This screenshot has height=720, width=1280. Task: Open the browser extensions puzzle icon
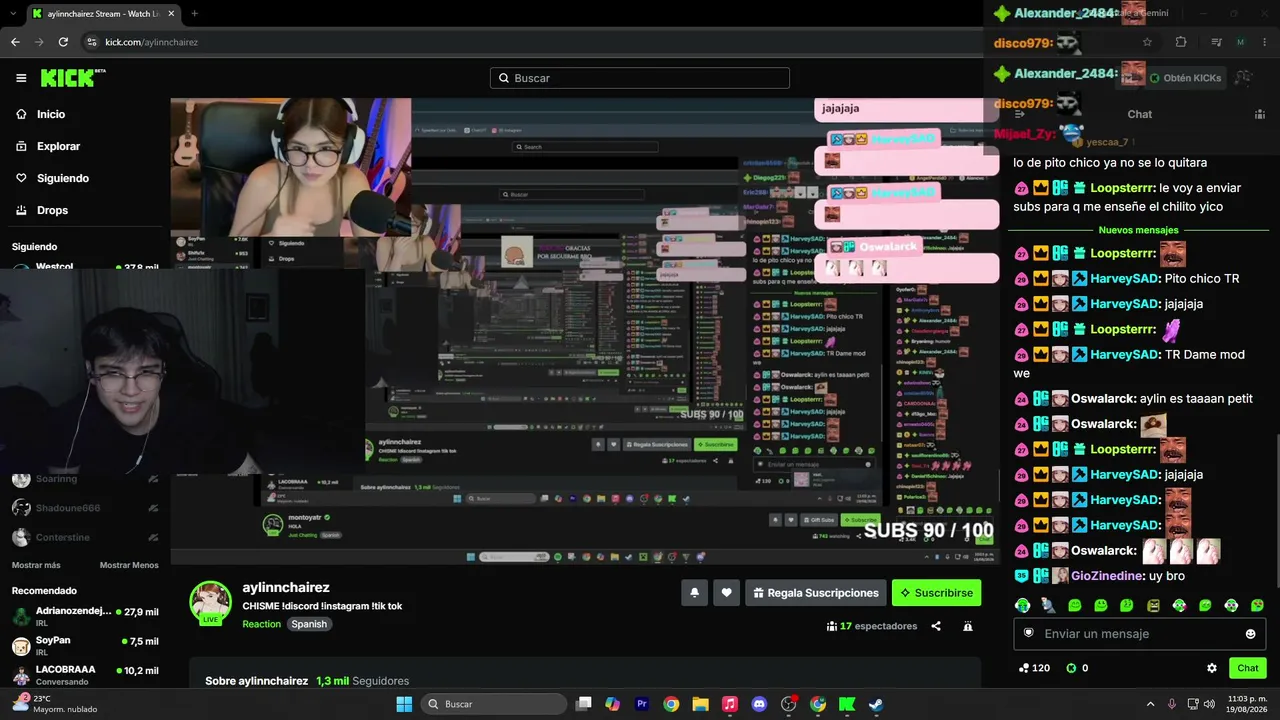1181,42
